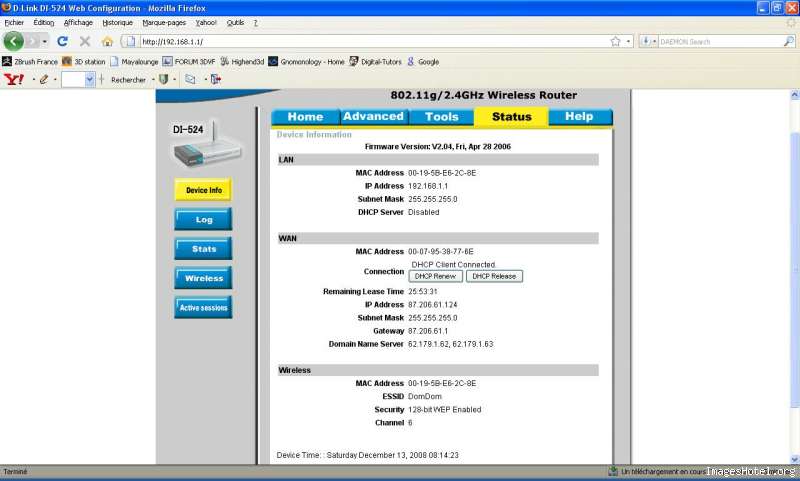Screen dimensions: 800x481
Task: Click the URL address bar field
Action: point(370,41)
